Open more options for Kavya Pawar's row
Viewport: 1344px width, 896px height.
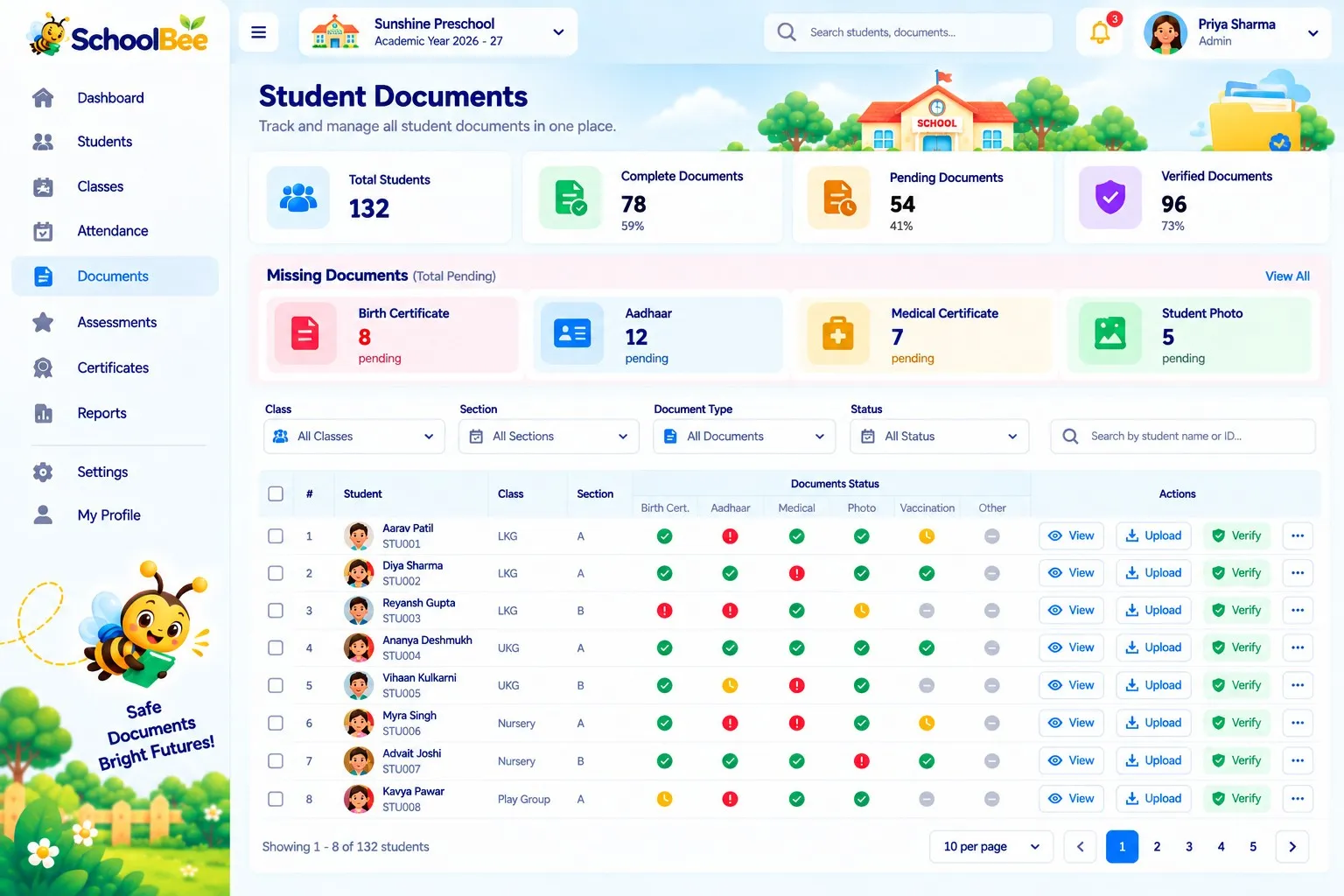1298,798
